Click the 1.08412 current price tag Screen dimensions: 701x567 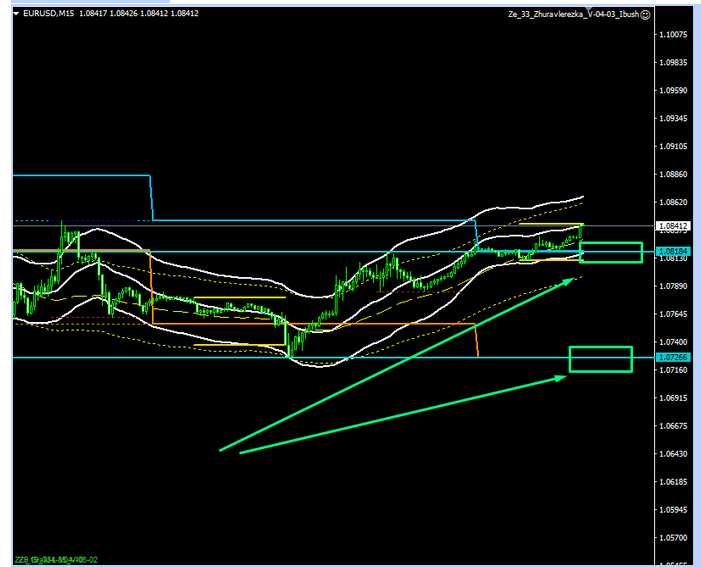pos(672,226)
